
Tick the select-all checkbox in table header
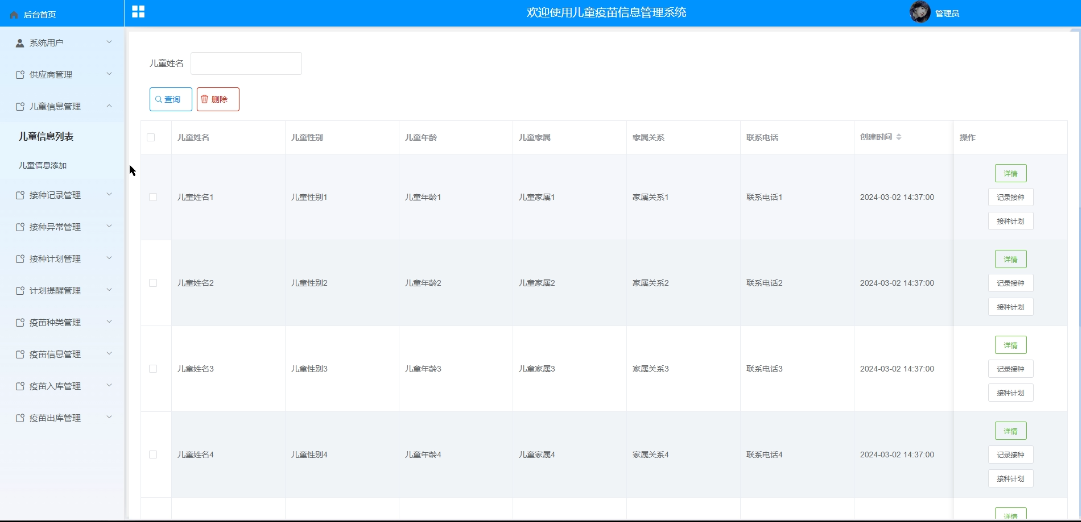(x=151, y=137)
